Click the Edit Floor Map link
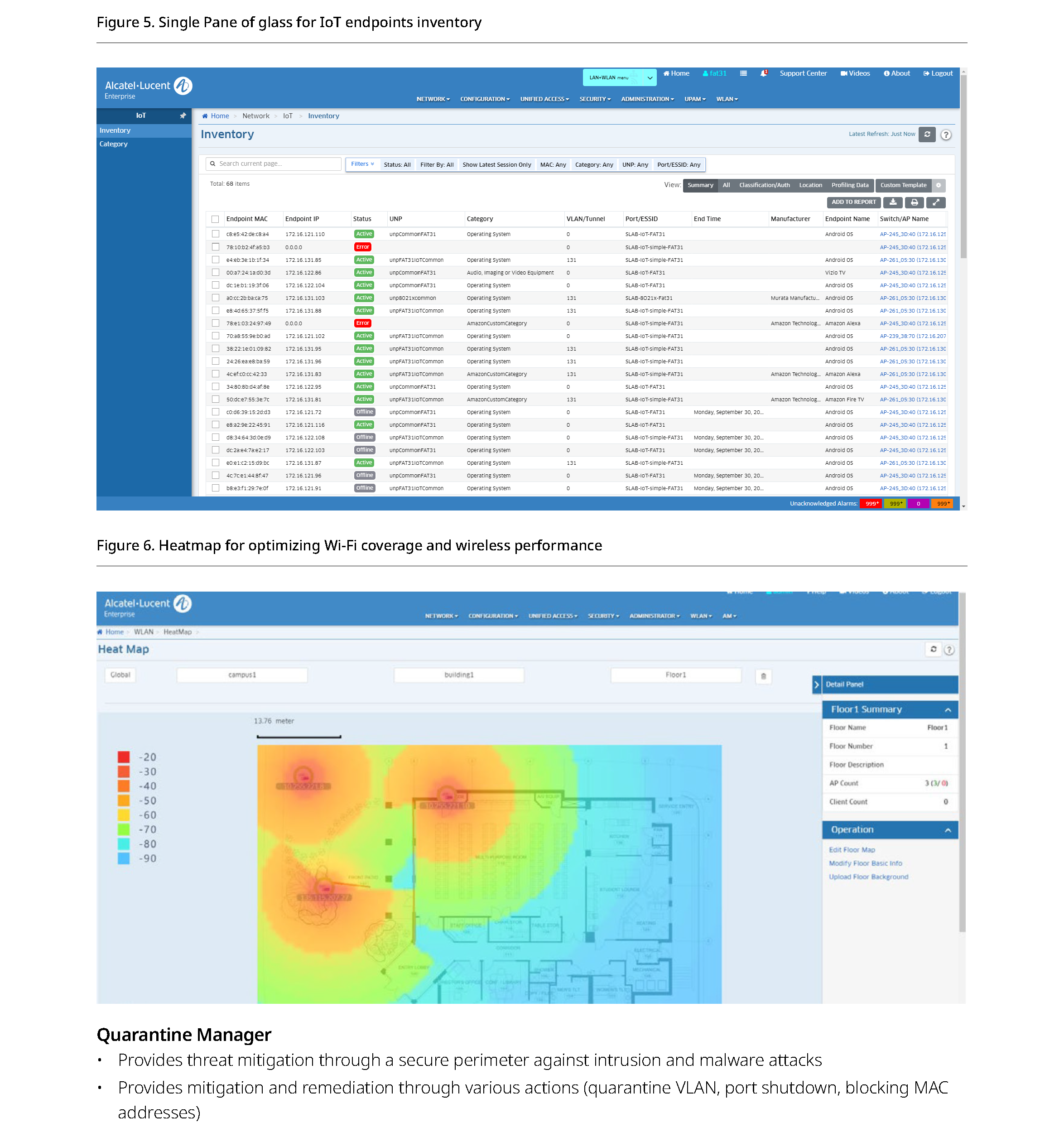 click(x=851, y=850)
